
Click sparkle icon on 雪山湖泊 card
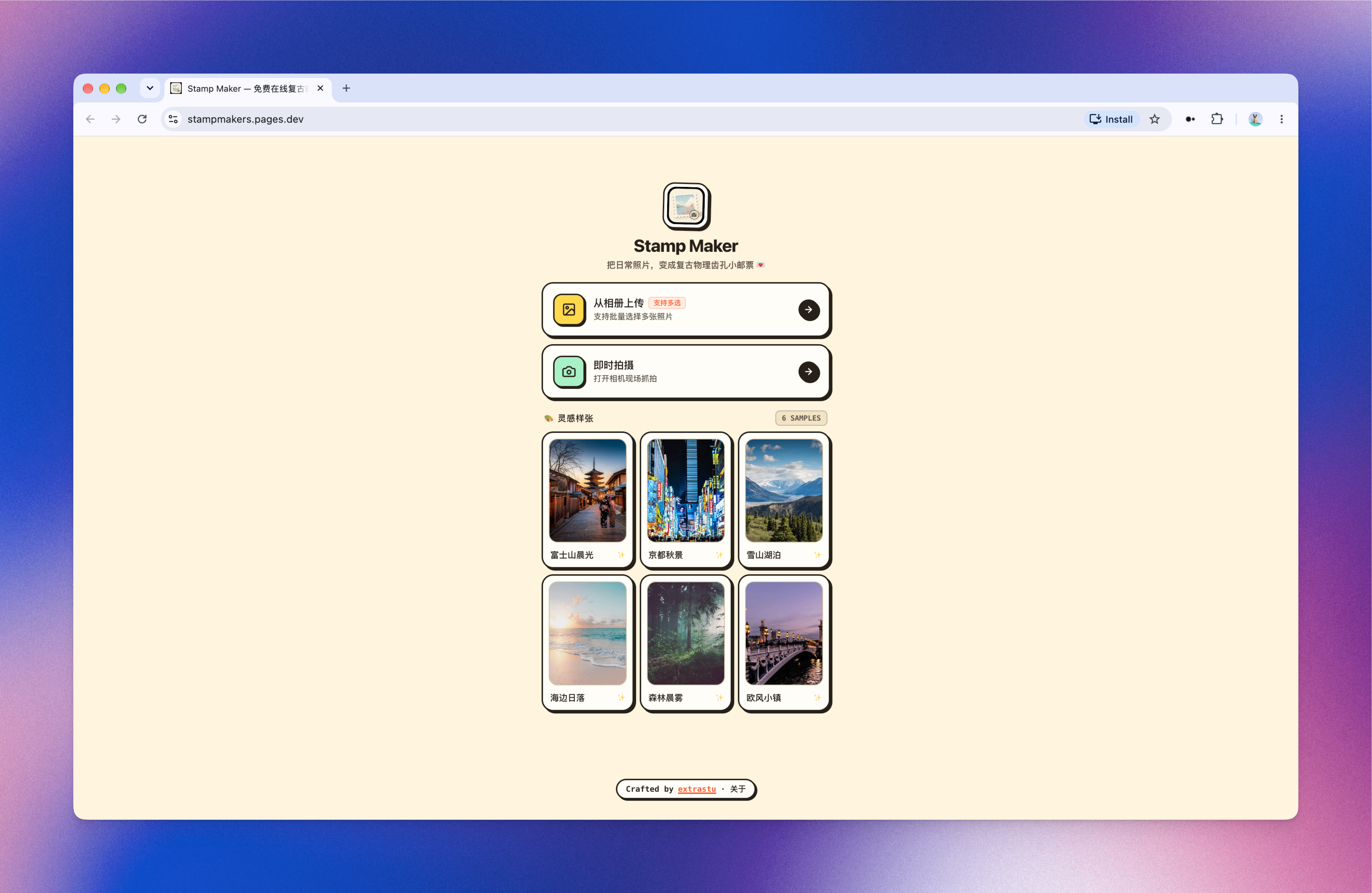point(817,555)
